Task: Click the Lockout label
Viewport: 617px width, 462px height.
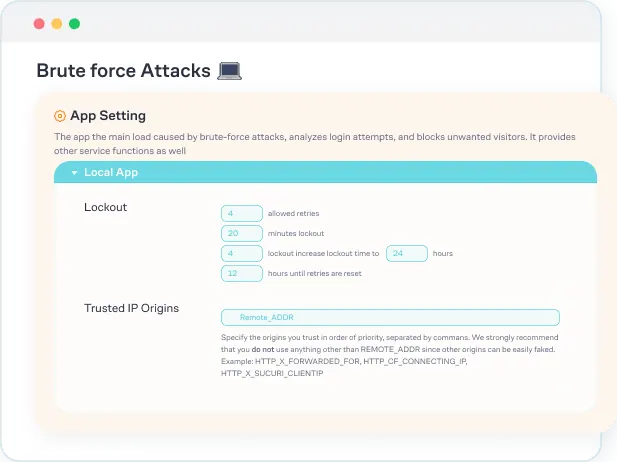Action: (x=105, y=207)
